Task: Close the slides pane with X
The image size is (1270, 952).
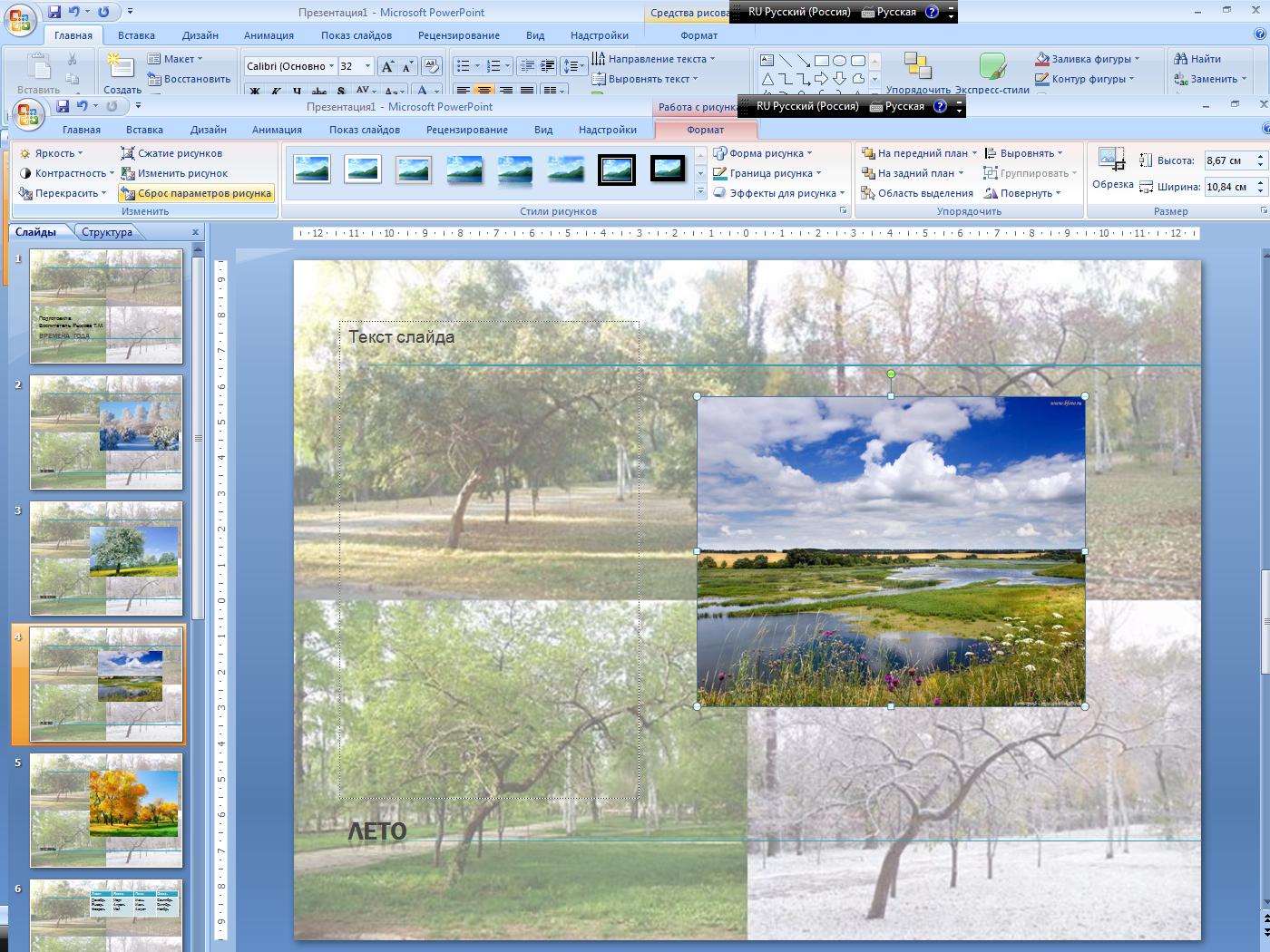Action: pyautogui.click(x=195, y=232)
